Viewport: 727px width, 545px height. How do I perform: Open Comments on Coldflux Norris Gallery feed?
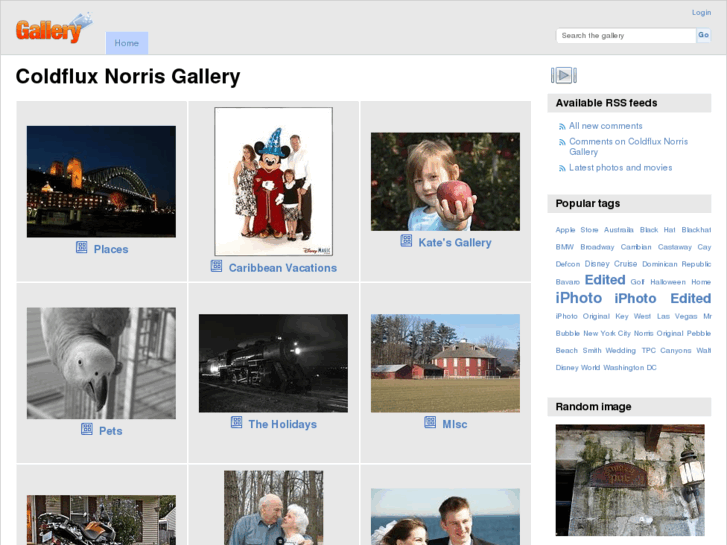pyautogui.click(x=628, y=146)
